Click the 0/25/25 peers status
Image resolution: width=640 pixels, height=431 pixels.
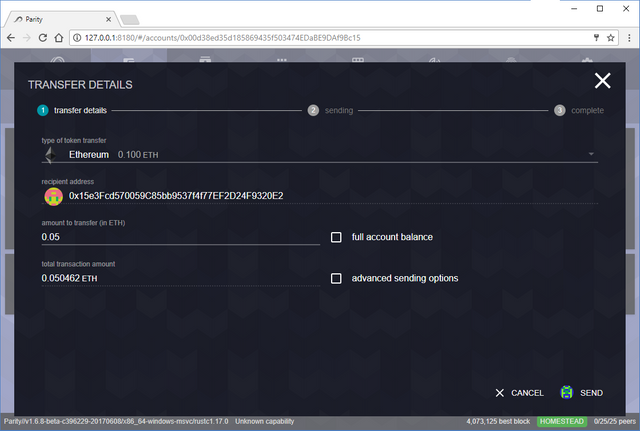615,421
